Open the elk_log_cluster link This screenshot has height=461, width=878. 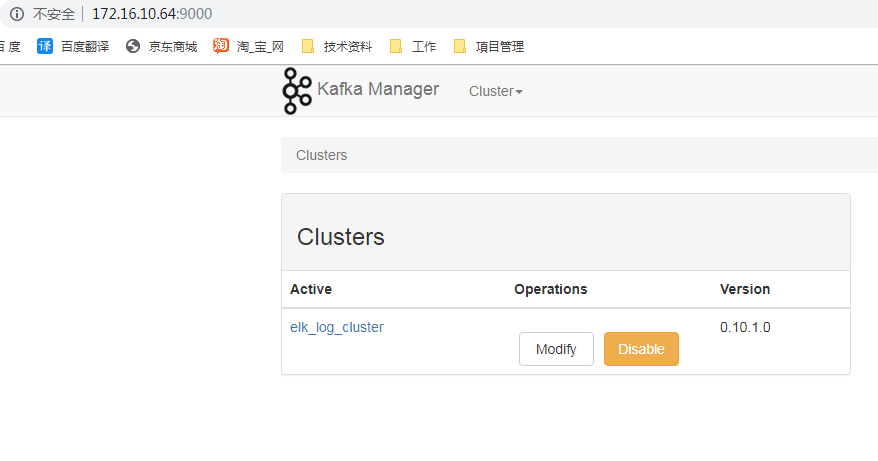pyautogui.click(x=337, y=327)
